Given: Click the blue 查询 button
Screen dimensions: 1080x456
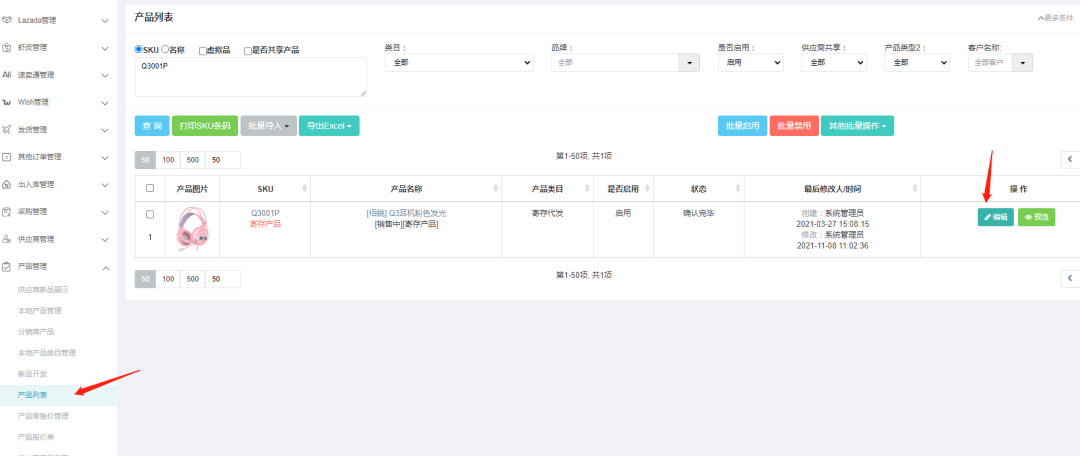Looking at the screenshot, I should [152, 125].
